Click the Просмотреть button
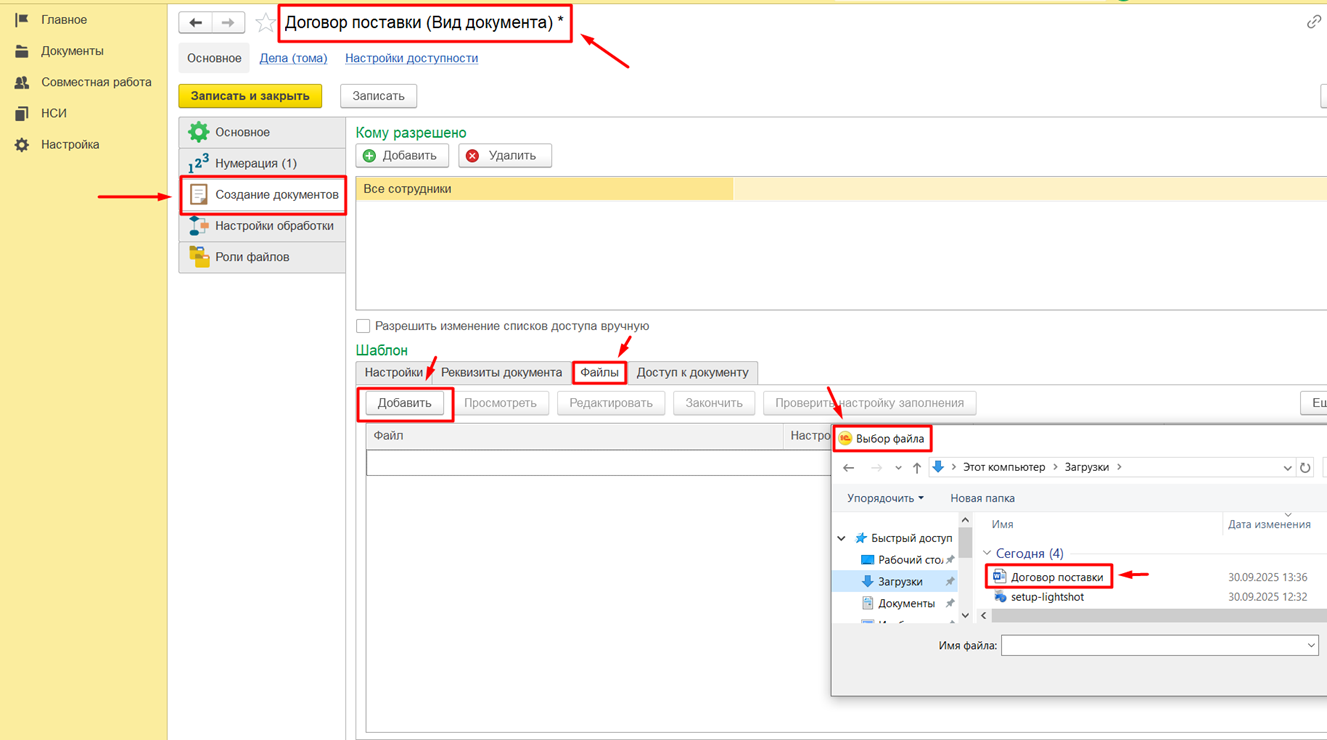This screenshot has height=740, width=1327. (x=500, y=403)
